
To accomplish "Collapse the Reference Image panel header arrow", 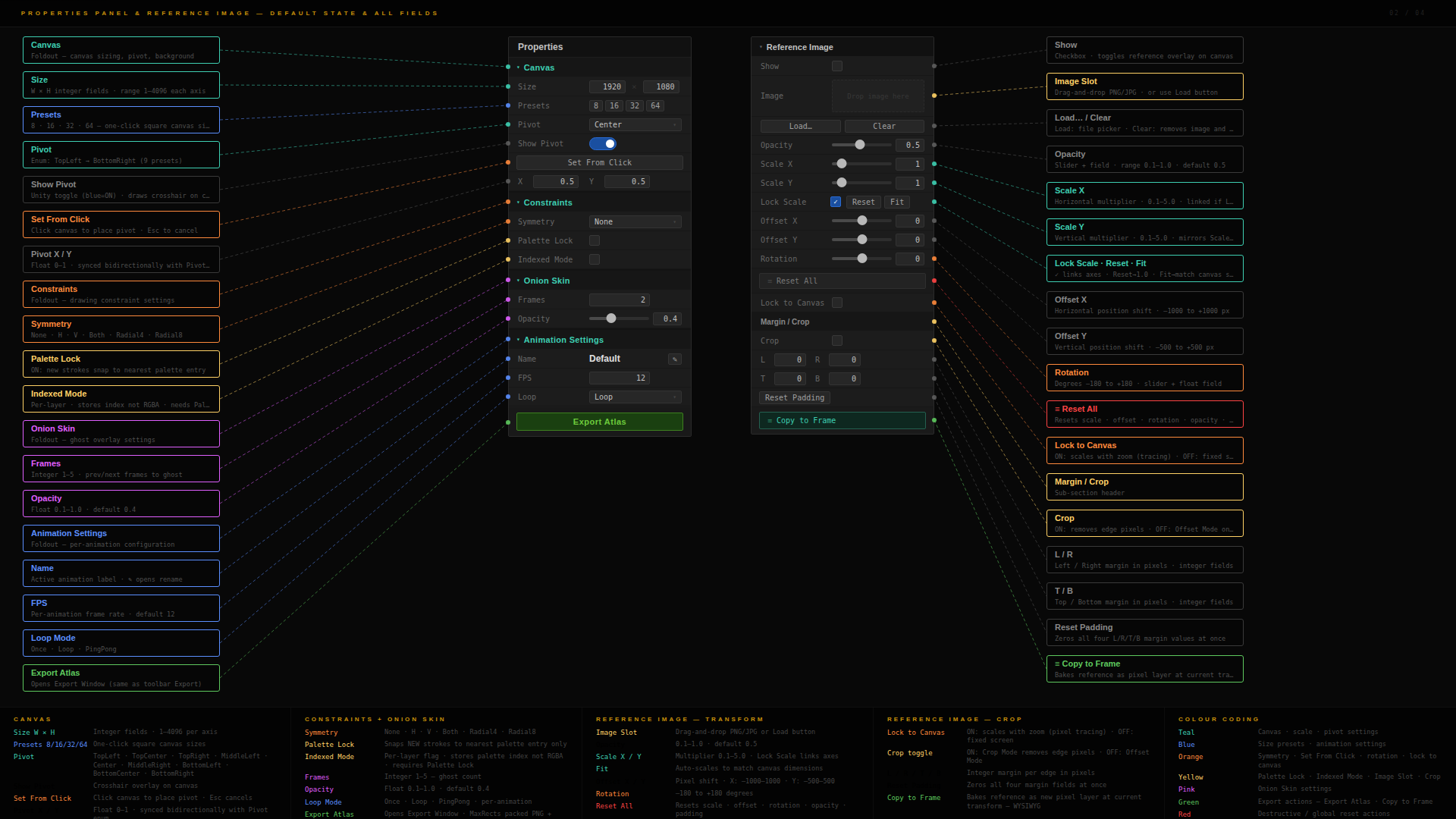I will pos(761,47).
